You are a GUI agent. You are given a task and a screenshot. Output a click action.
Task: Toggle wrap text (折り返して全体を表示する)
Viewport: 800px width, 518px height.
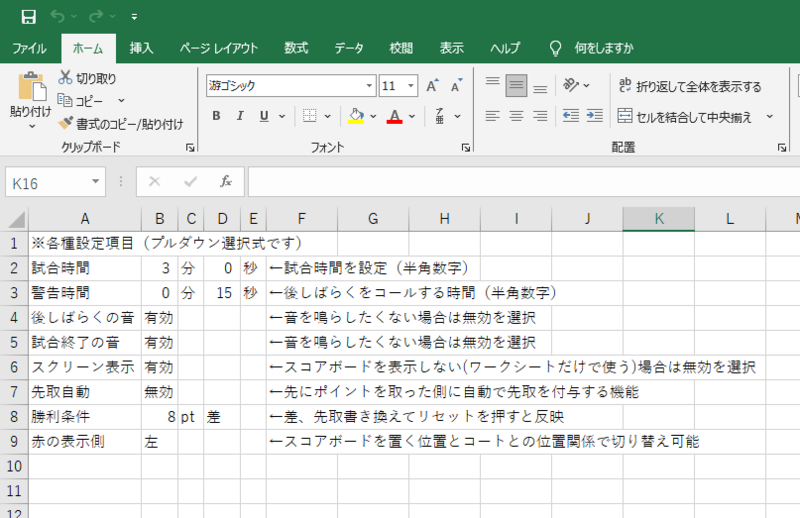[x=690, y=86]
